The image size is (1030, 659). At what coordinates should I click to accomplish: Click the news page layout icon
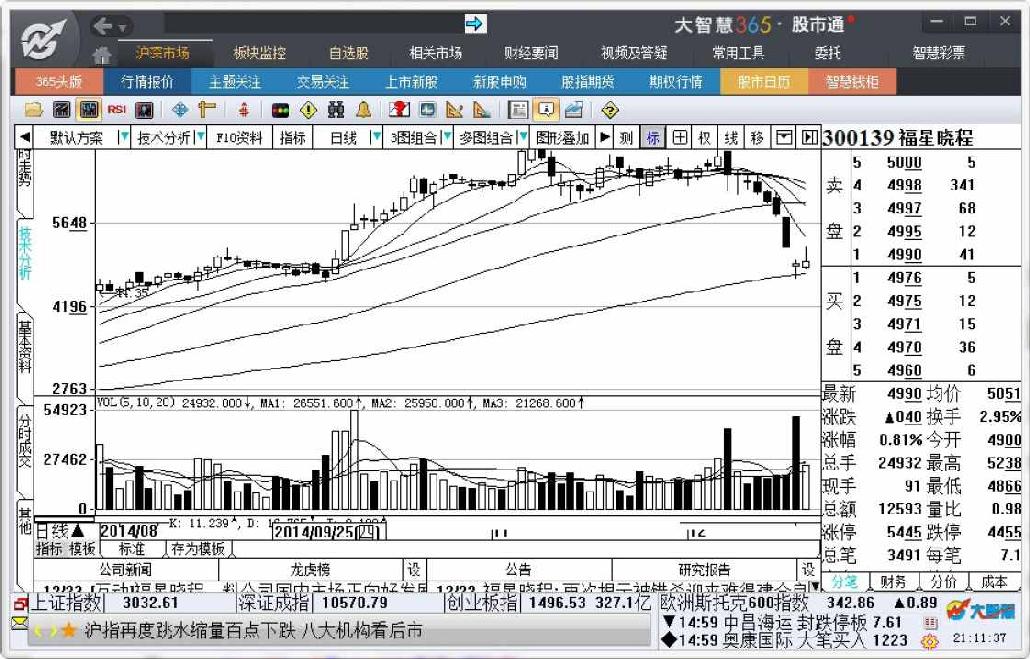click(x=518, y=110)
